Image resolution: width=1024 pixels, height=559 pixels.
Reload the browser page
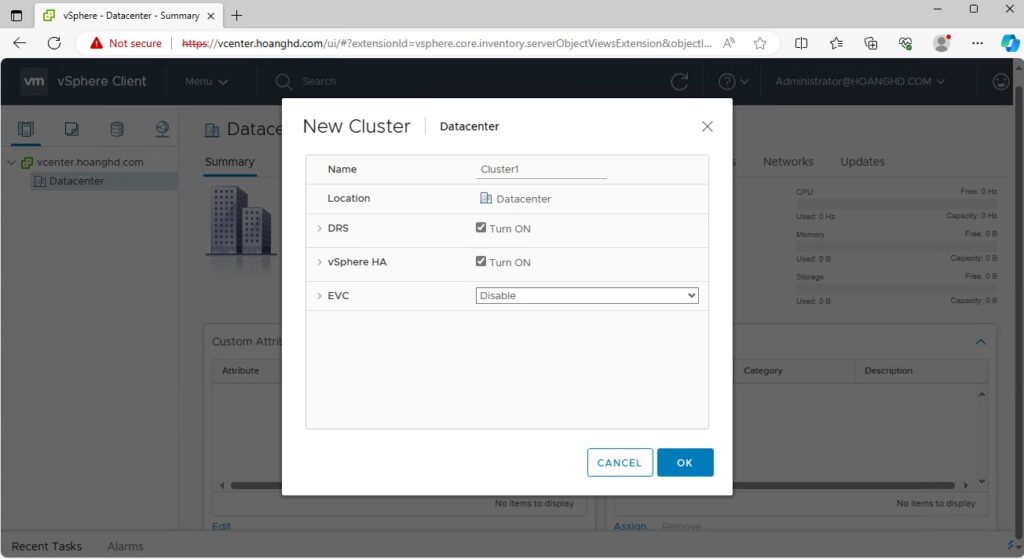click(x=54, y=43)
